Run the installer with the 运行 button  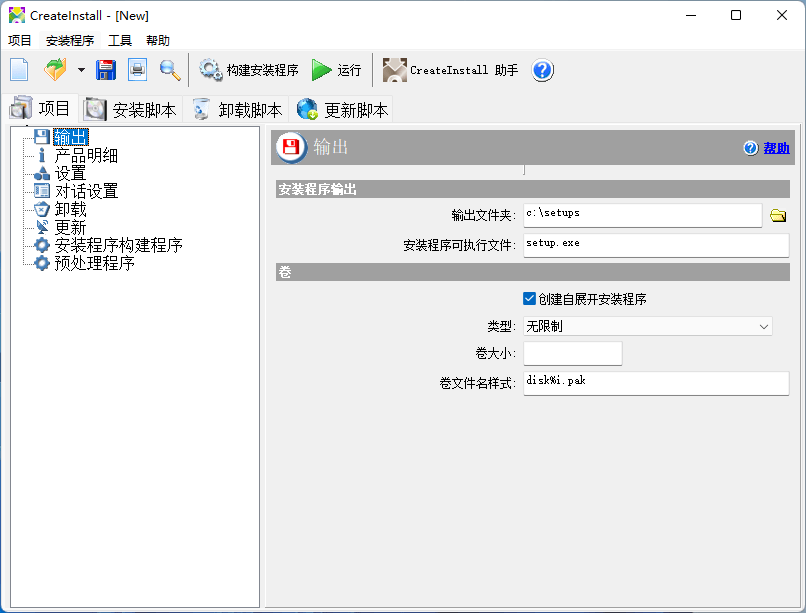[336, 70]
